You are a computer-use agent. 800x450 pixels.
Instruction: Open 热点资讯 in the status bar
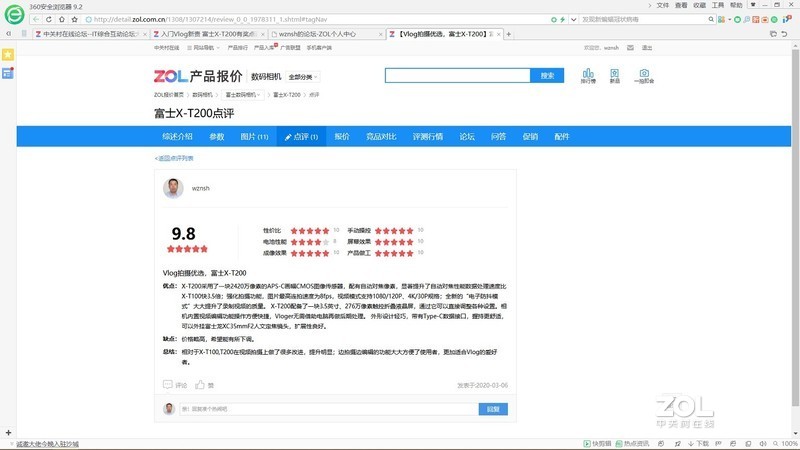[632, 444]
